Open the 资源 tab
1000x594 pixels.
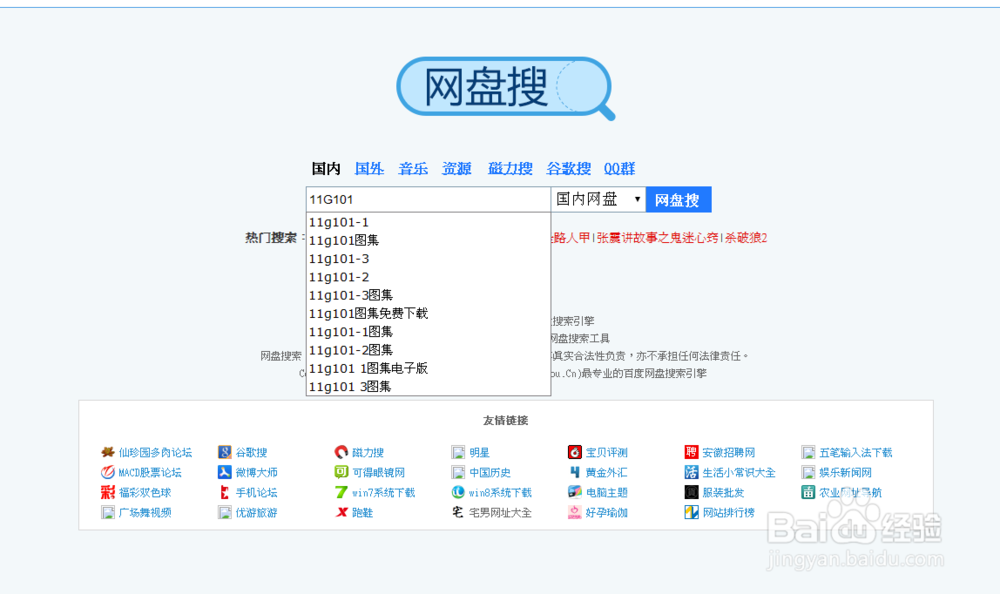(x=457, y=168)
